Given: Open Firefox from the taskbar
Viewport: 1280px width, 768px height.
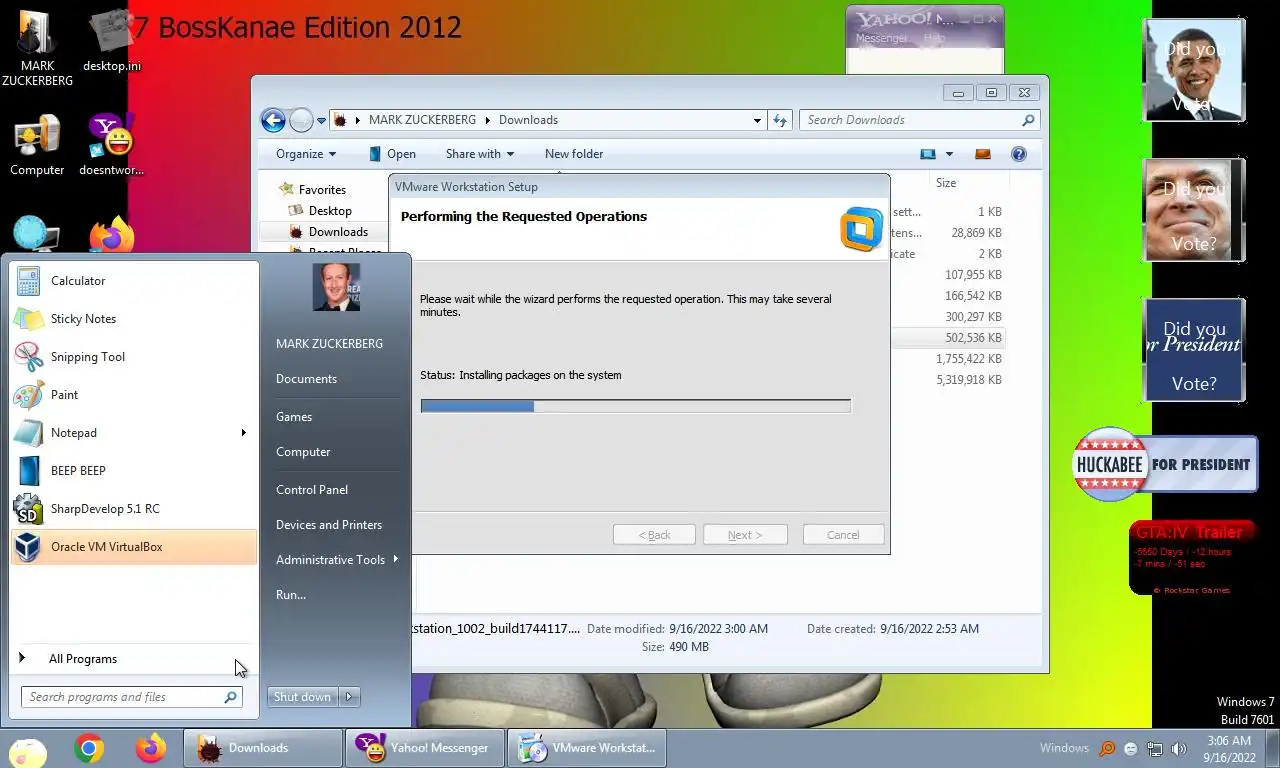Looking at the screenshot, I should (151, 748).
